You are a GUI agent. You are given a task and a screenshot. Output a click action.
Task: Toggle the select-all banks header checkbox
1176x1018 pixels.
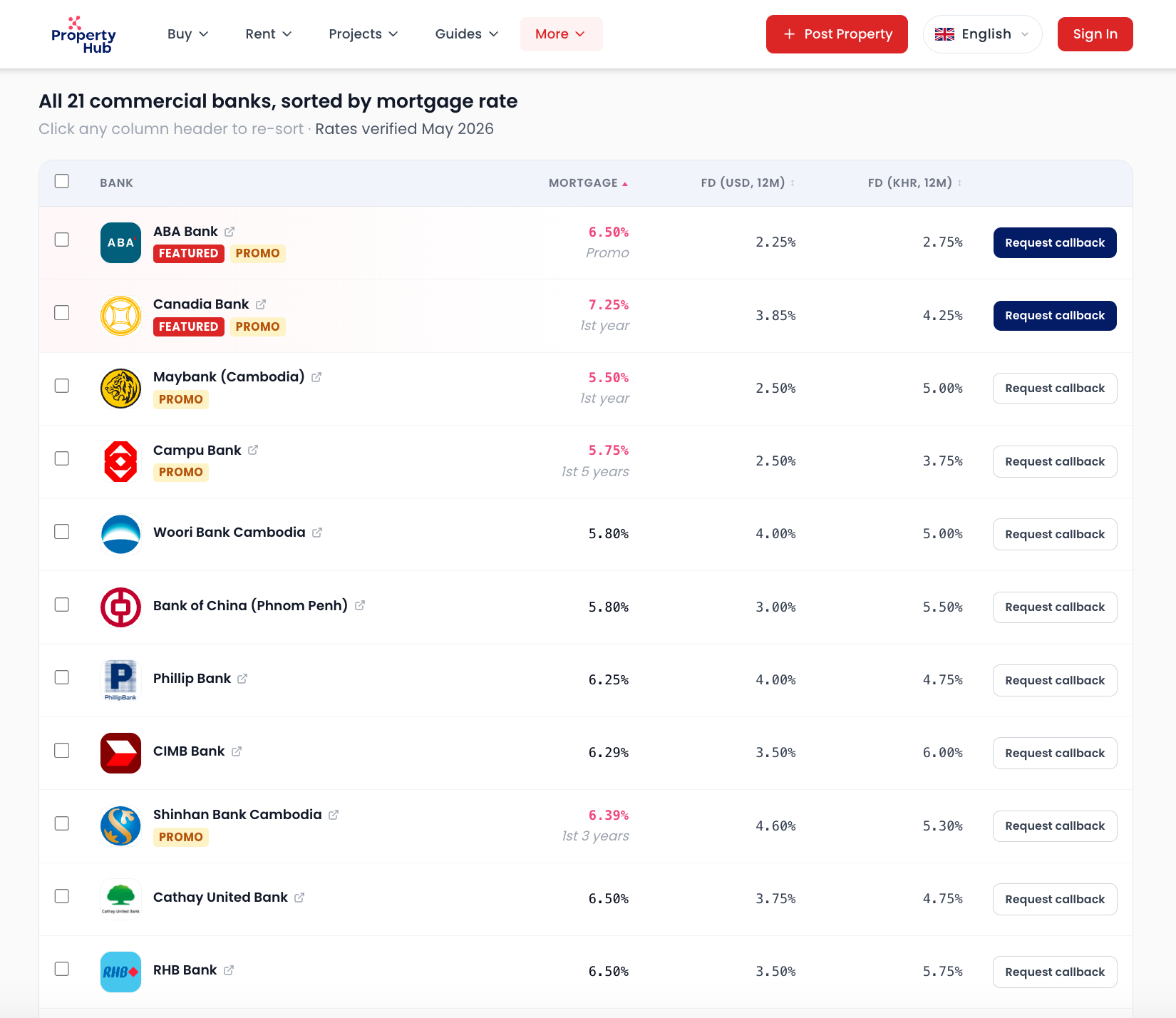click(x=62, y=181)
